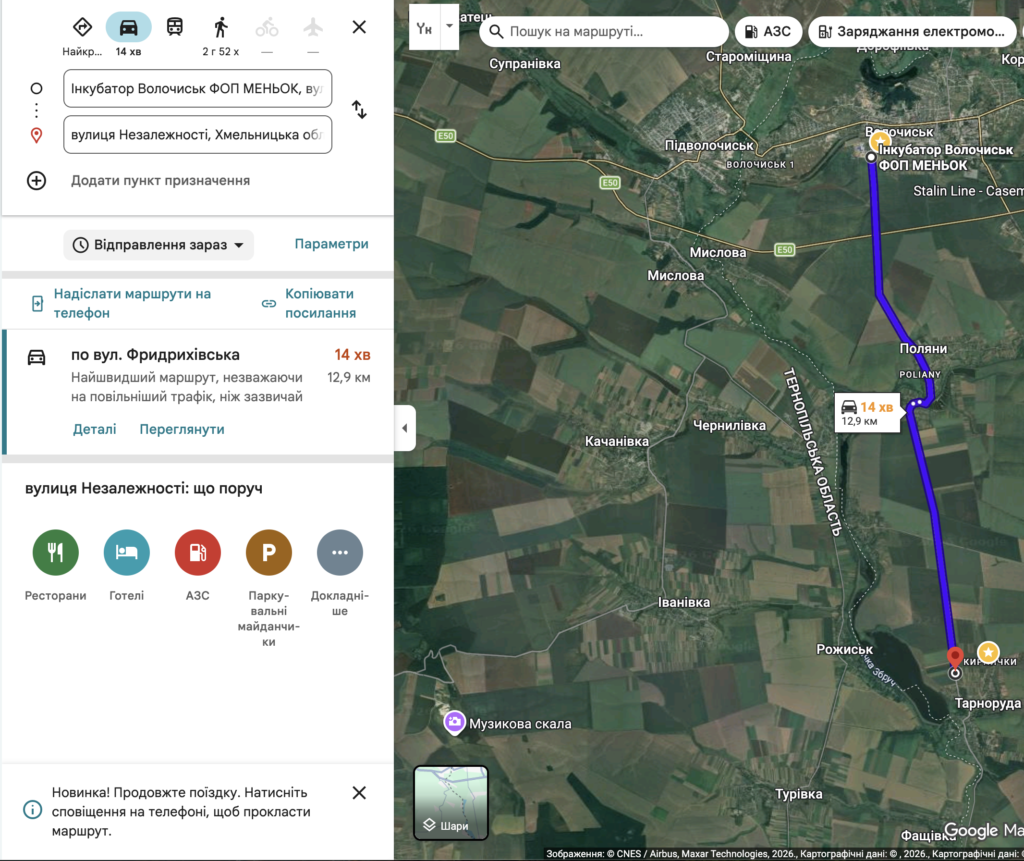Click the Музикова скала map marker

454,722
